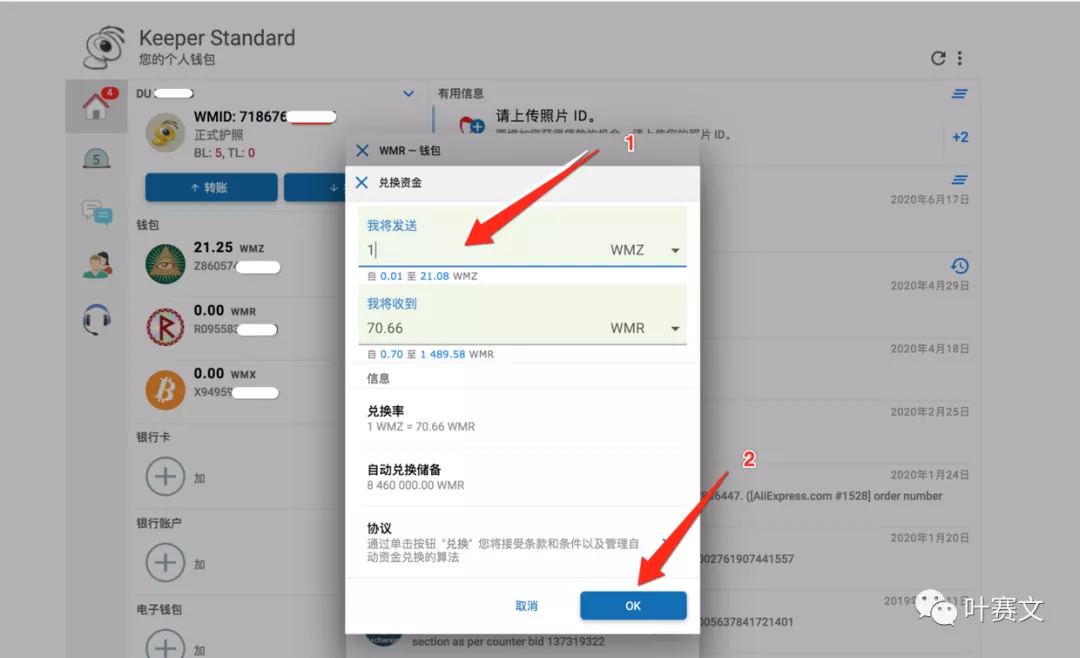Open the WMR currency dropdown in 我将收到
Viewport: 1080px width, 658px height.
pos(673,327)
